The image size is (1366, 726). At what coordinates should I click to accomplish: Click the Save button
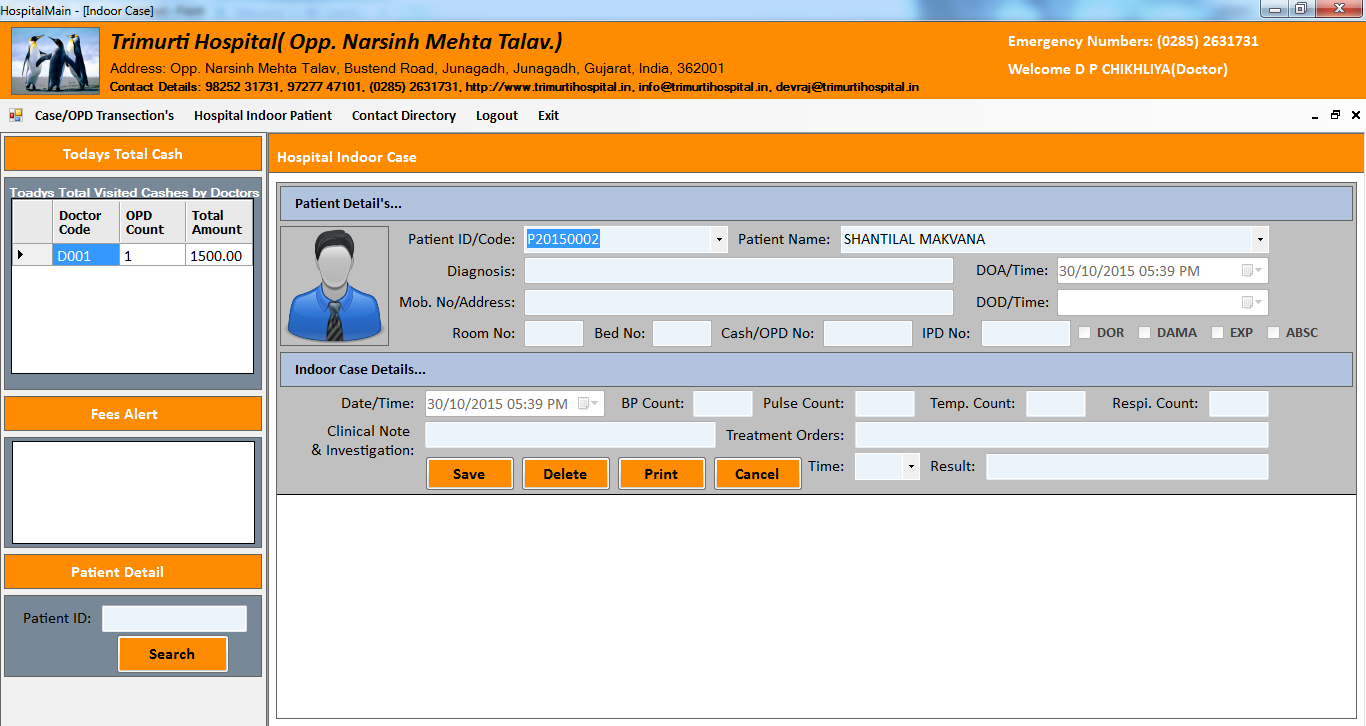tap(469, 474)
